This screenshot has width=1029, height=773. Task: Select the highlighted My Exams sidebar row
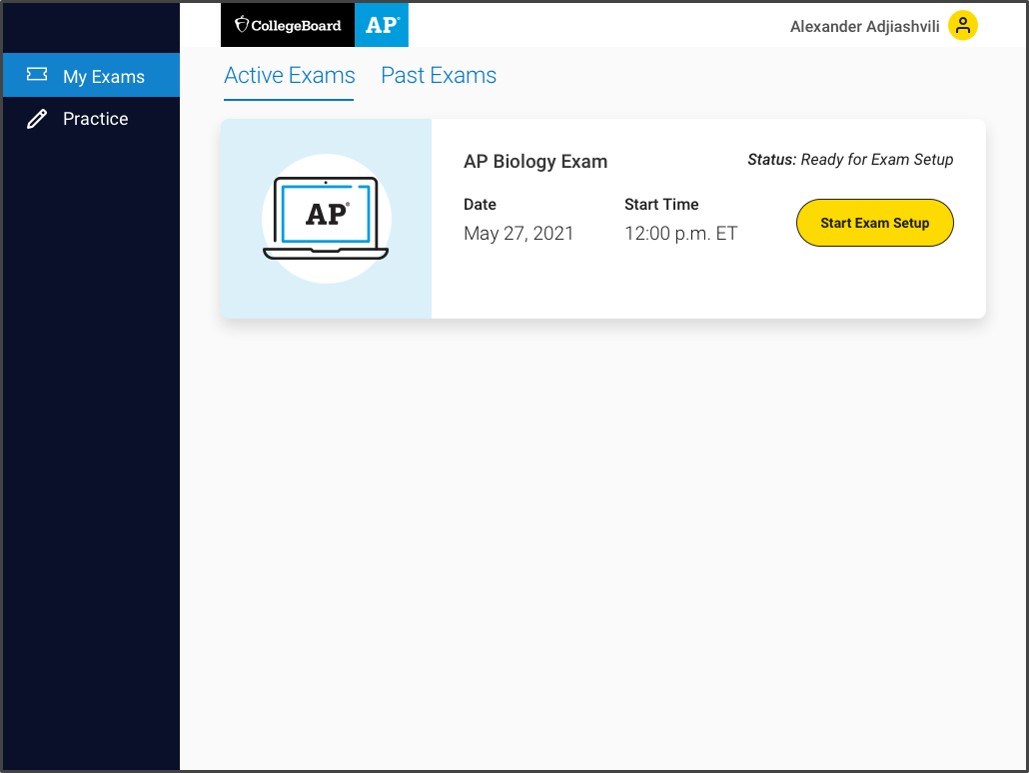(x=90, y=74)
